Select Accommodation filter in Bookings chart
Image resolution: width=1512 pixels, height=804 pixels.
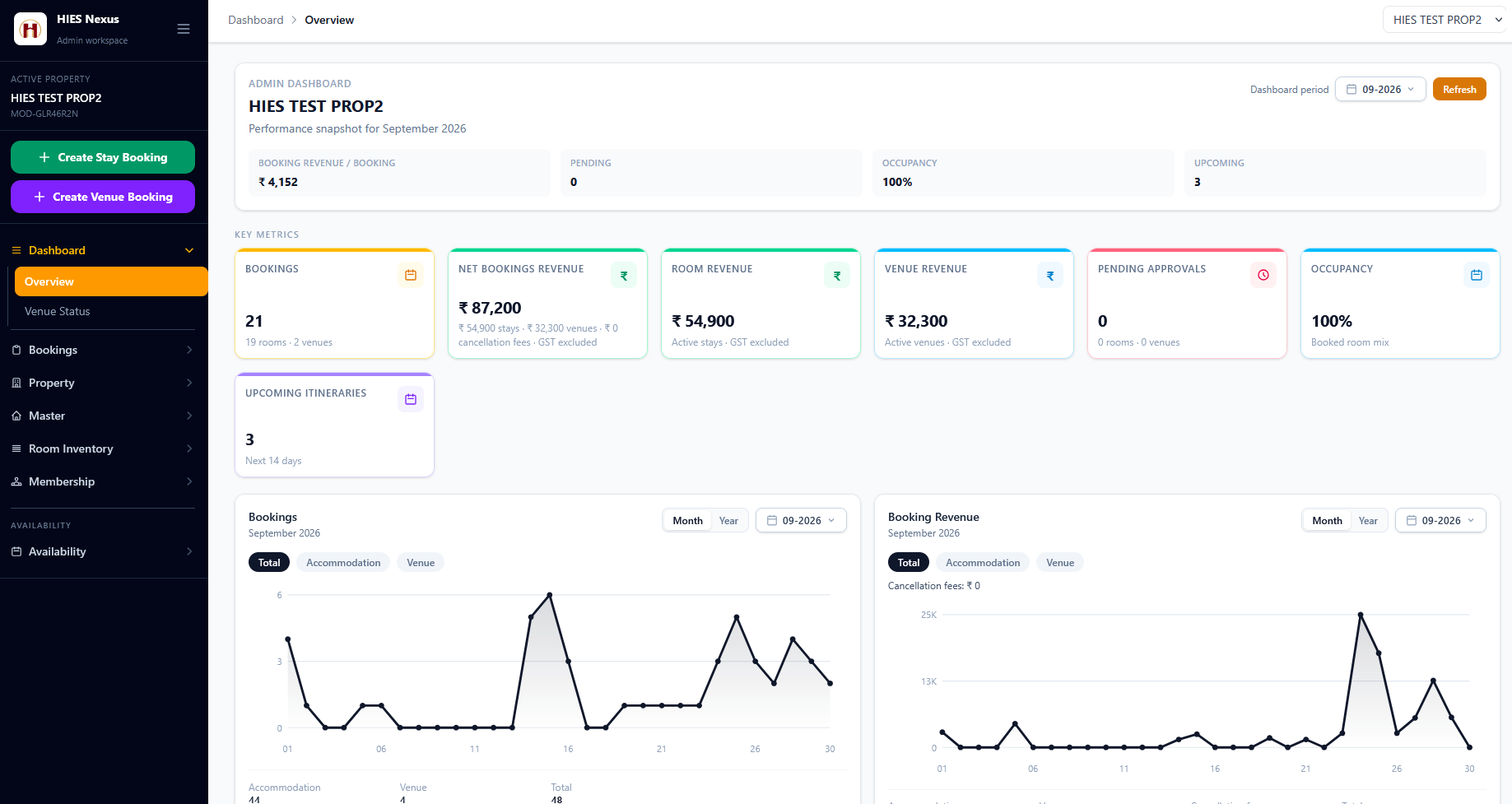343,562
